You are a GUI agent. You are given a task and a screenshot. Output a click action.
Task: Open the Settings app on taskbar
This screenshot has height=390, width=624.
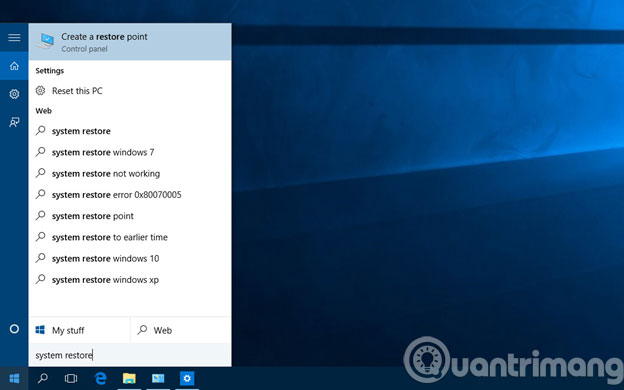[x=187, y=378]
